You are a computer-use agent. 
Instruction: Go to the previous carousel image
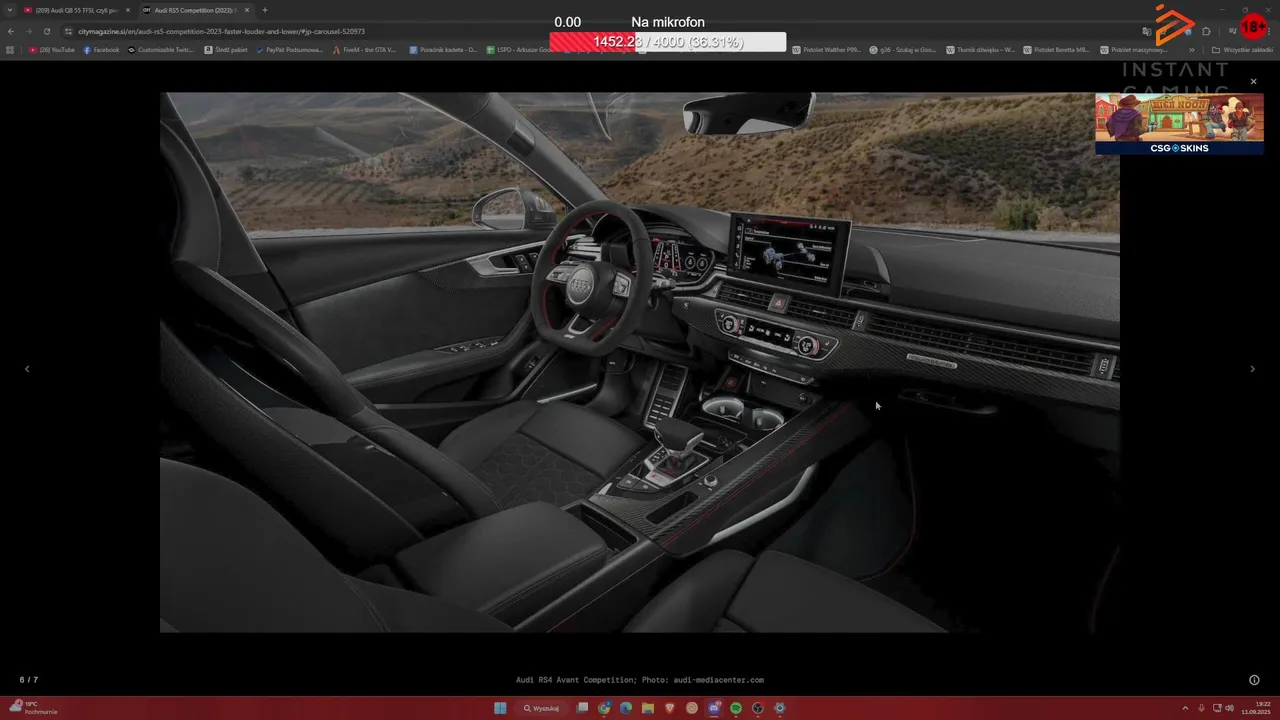point(27,369)
